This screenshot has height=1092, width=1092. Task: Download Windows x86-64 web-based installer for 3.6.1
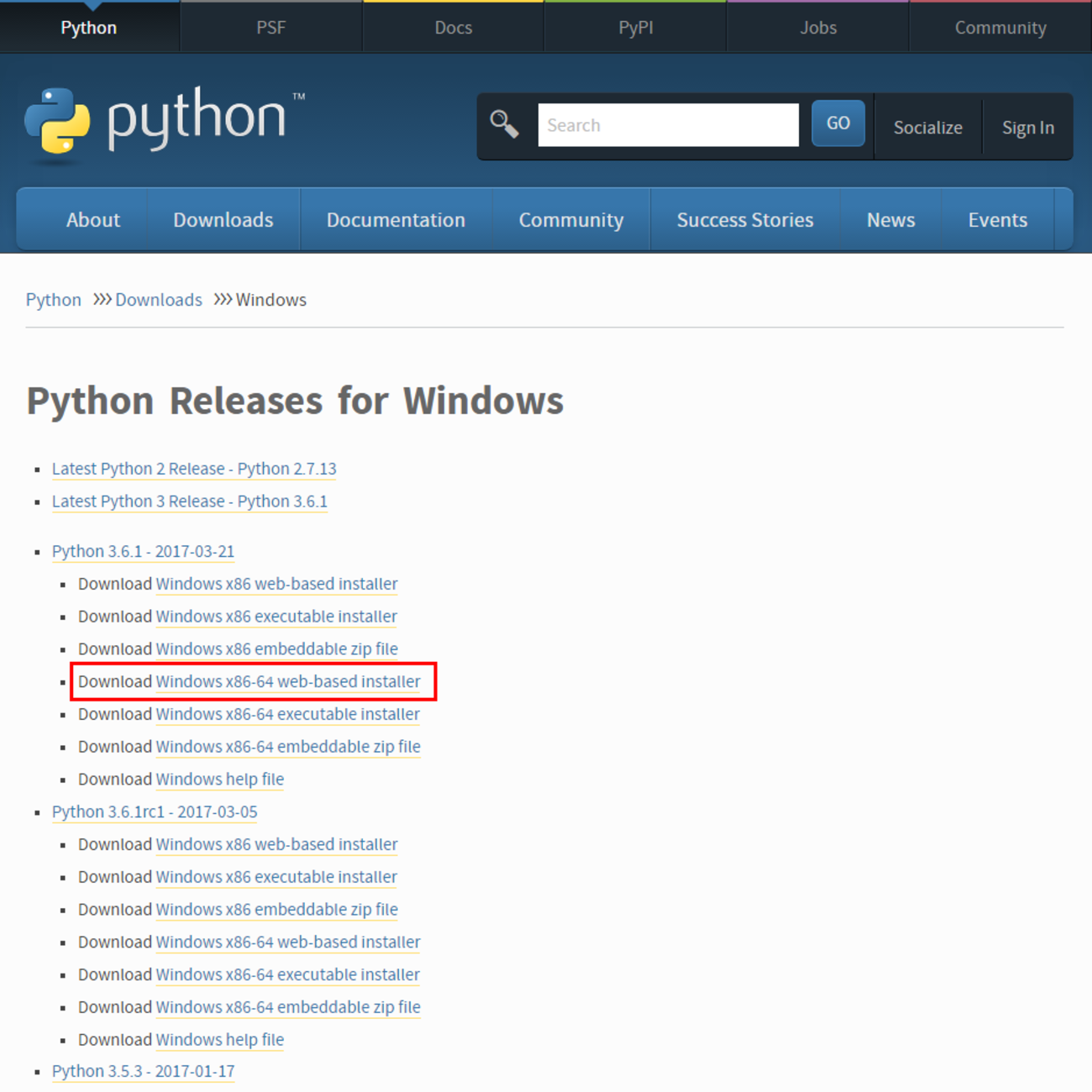287,681
